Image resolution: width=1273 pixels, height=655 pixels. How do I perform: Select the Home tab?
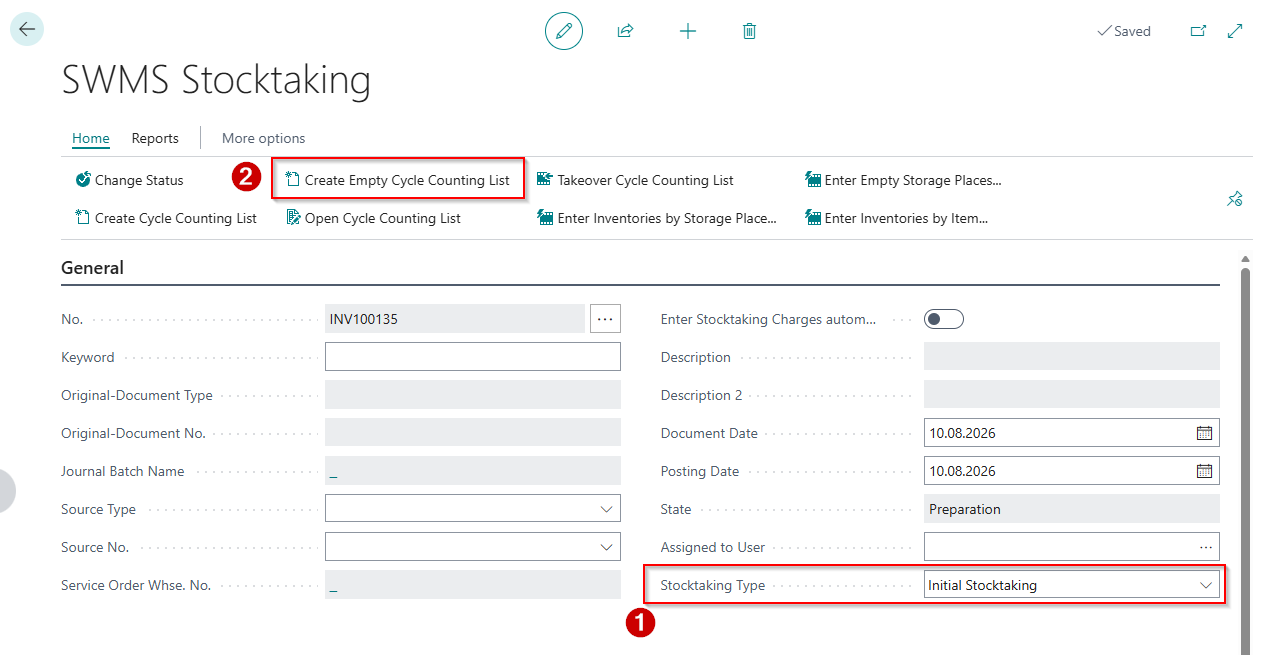pyautogui.click(x=91, y=138)
